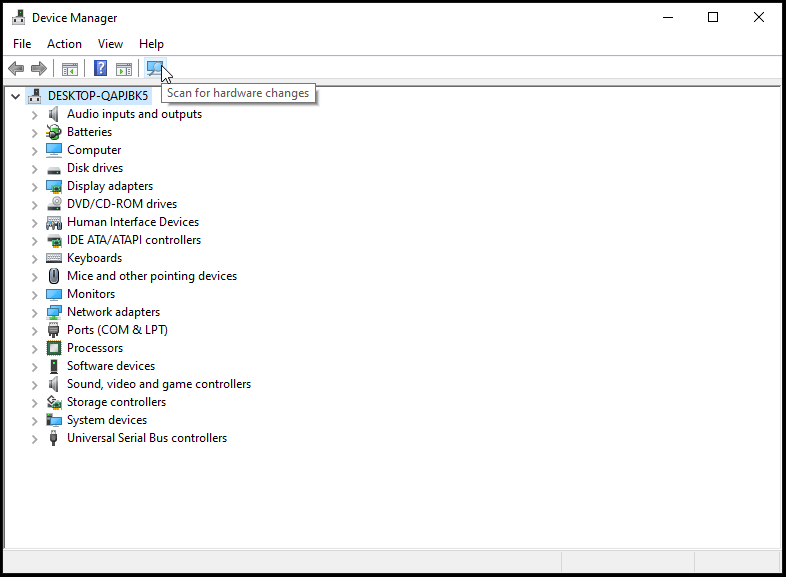Select the Storage controllers label
Viewport: 786px width, 577px height.
point(116,402)
